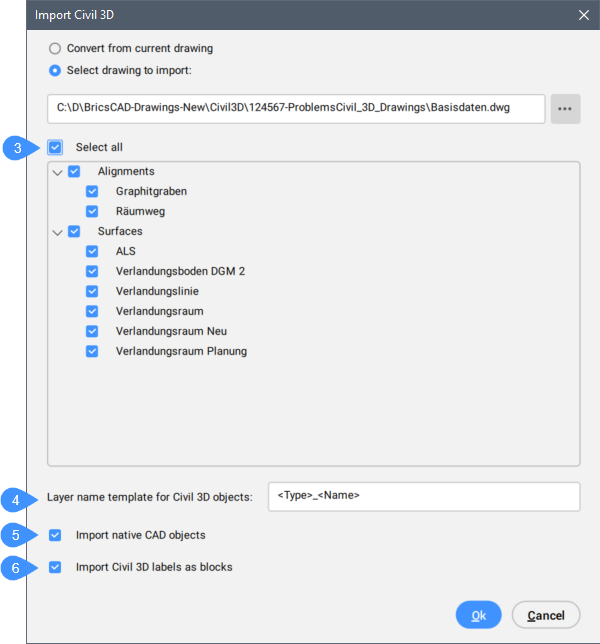Uncheck the Verlandungslinie surface
Image resolution: width=600 pixels, height=644 pixels.
tap(92, 291)
